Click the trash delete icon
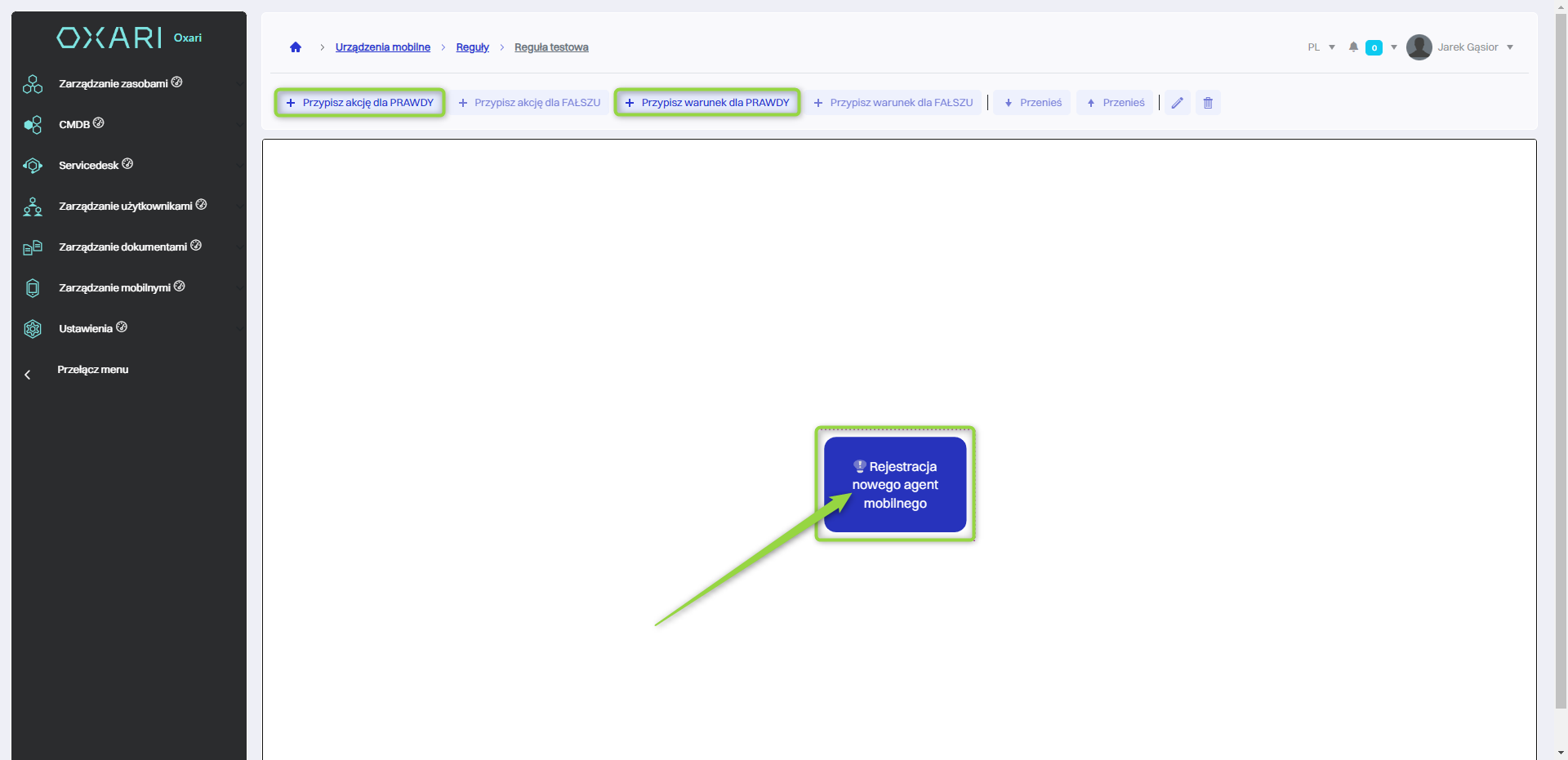 1208,103
